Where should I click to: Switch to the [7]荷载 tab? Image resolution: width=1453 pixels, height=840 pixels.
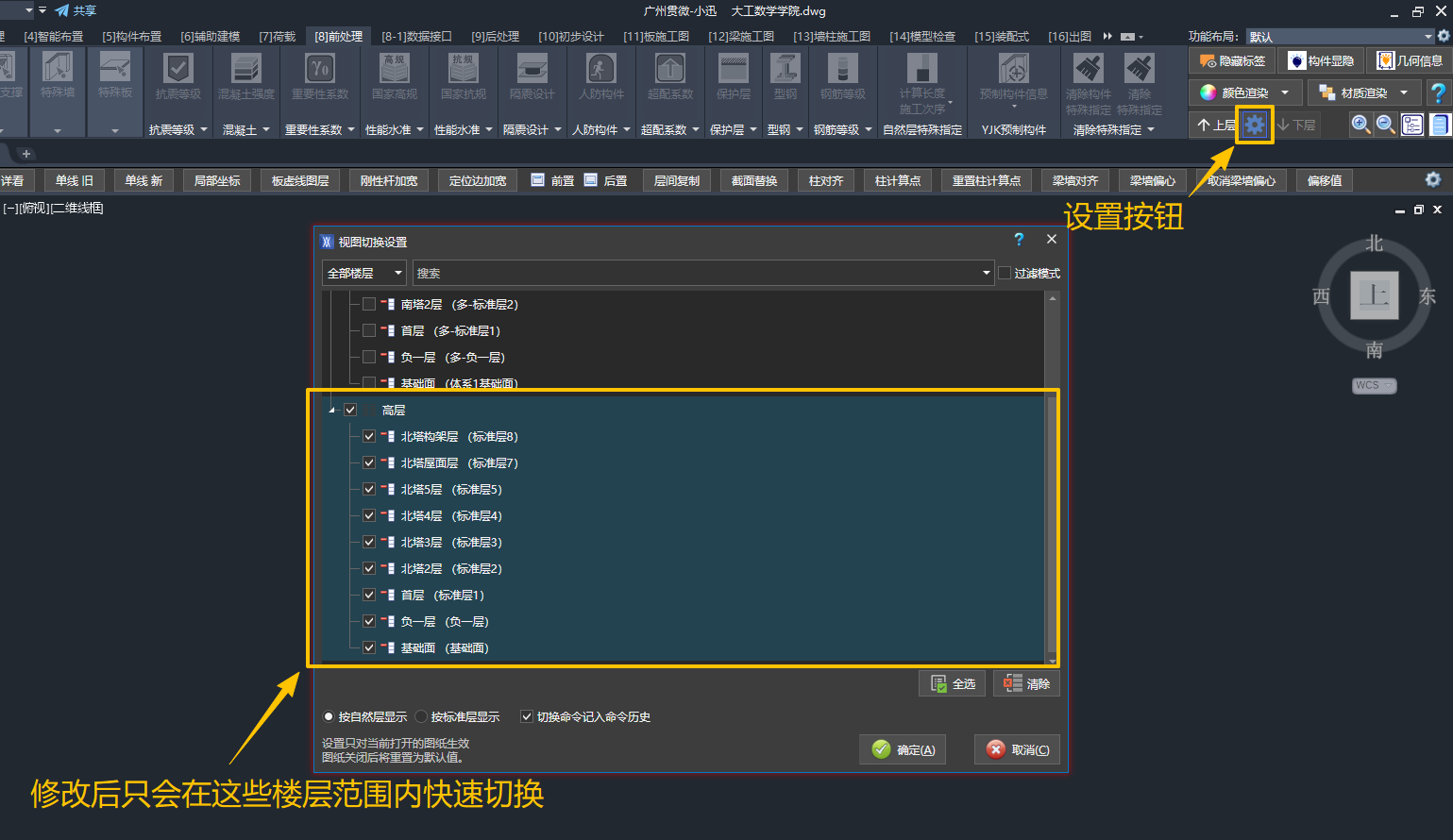[278, 36]
